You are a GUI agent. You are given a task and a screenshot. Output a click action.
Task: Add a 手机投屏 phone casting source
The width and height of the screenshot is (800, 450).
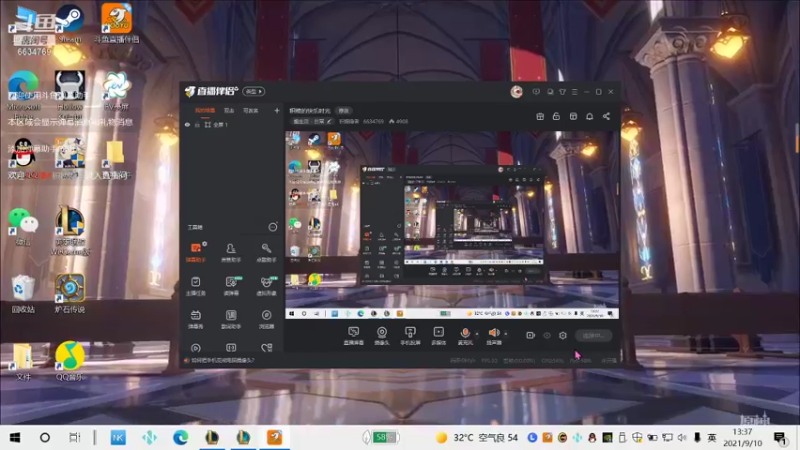tap(410, 336)
